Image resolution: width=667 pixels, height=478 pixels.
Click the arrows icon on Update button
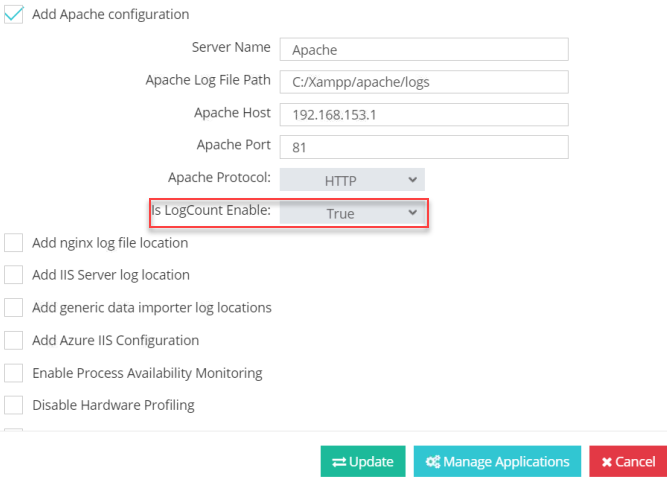[x=339, y=462]
